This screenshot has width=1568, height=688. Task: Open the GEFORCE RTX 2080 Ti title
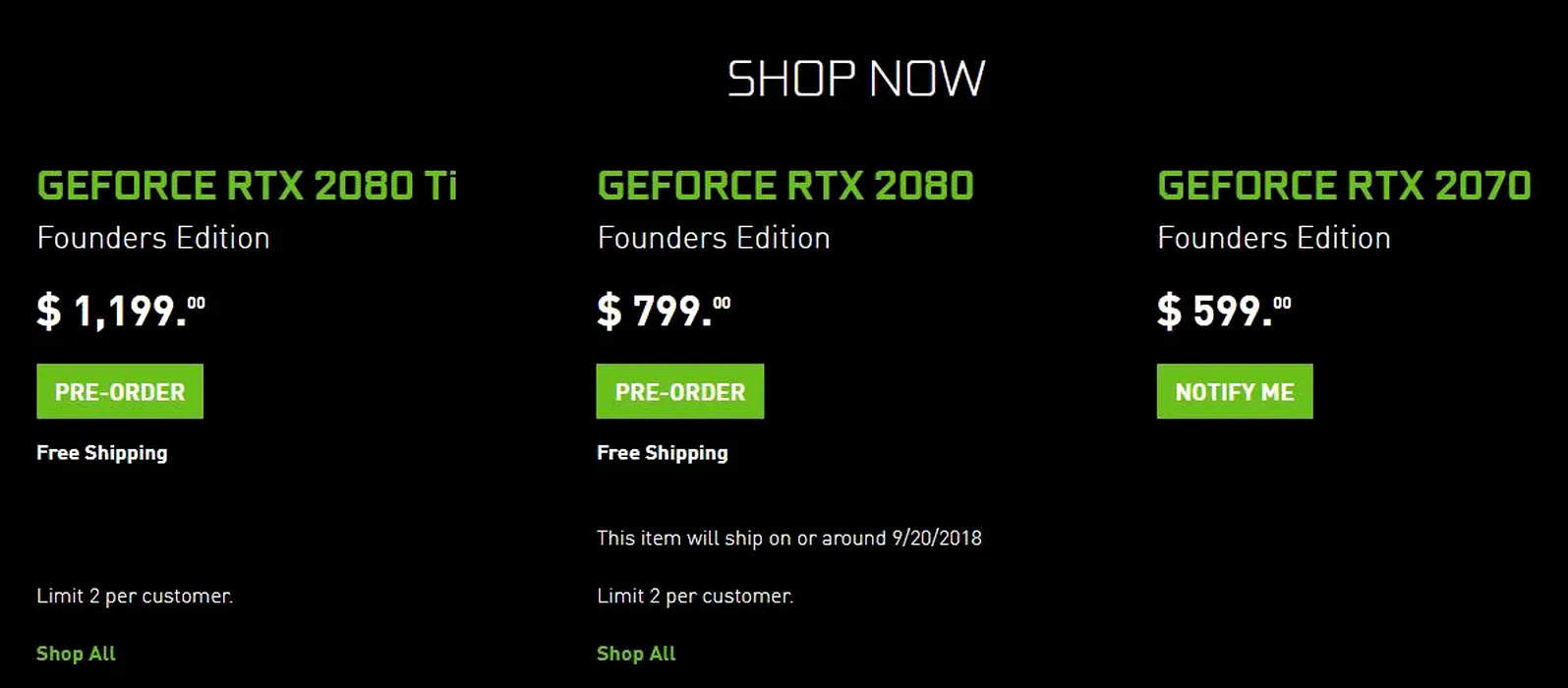click(x=247, y=186)
